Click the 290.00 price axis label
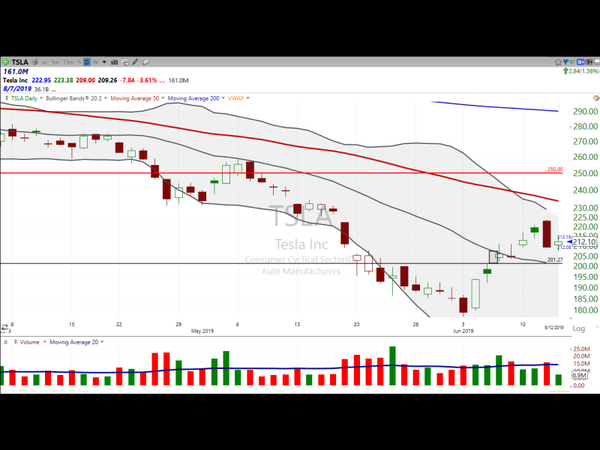The height and width of the screenshot is (450, 600). coord(585,111)
